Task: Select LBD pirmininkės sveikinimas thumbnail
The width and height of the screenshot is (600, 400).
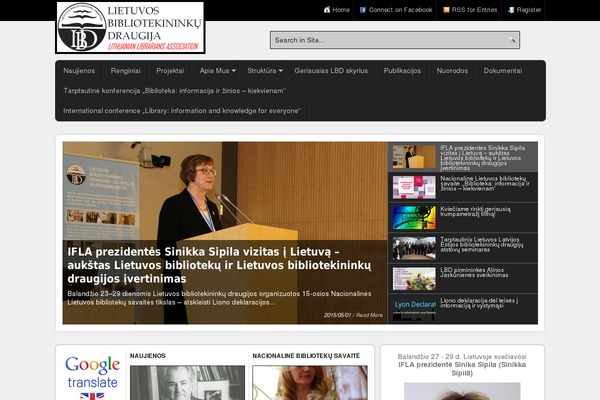Action: tap(414, 279)
